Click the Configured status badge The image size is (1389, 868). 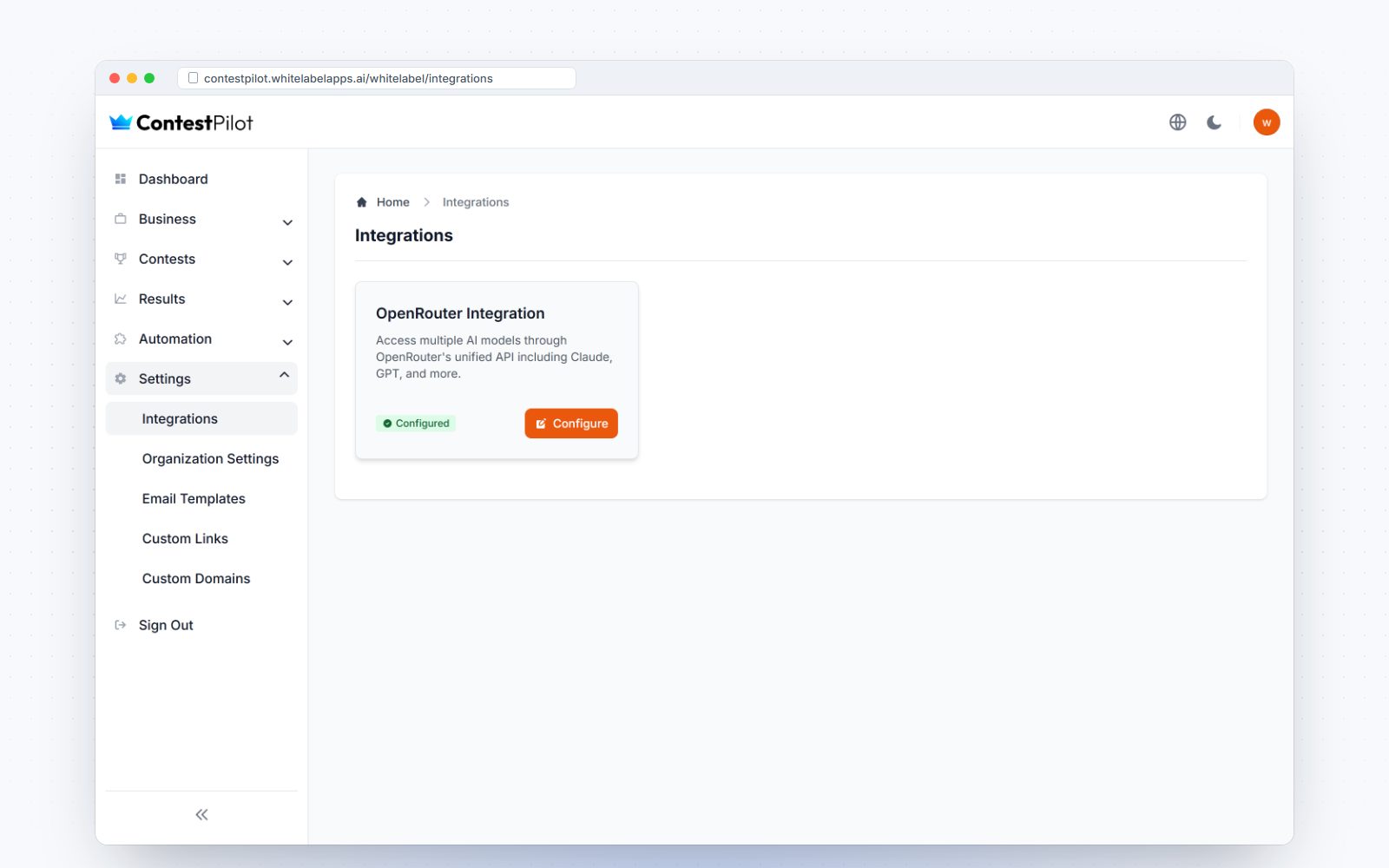[x=416, y=424]
